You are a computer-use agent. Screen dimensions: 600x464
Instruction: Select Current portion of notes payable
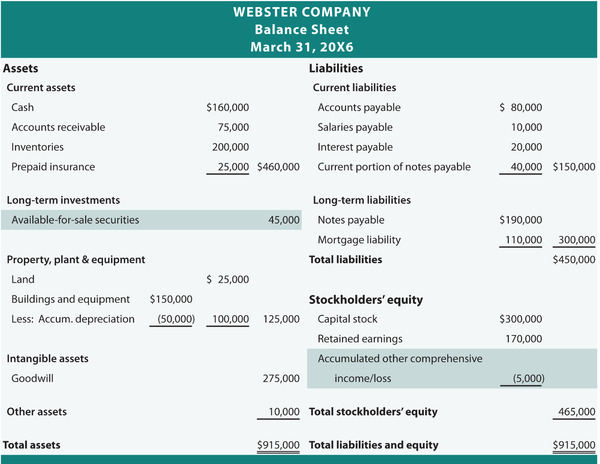click(393, 167)
